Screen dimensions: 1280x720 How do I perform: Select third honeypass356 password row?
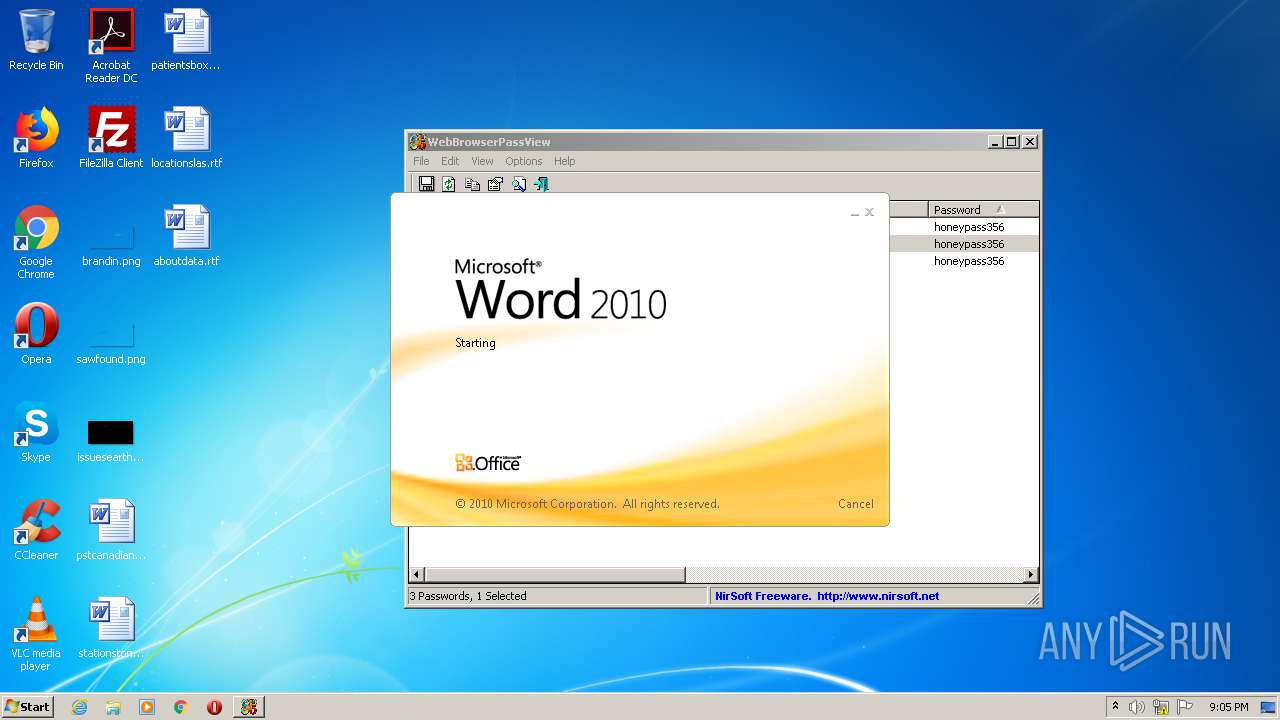(x=968, y=261)
